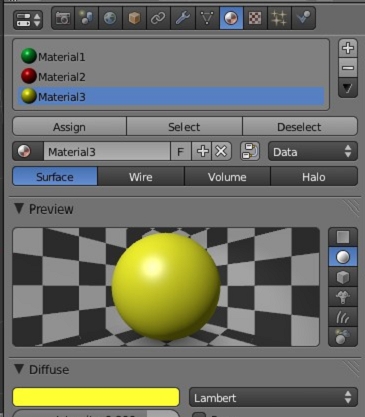The width and height of the screenshot is (365, 417).
Task: Collapse the Diffuse panel
Action: [x=19, y=369]
